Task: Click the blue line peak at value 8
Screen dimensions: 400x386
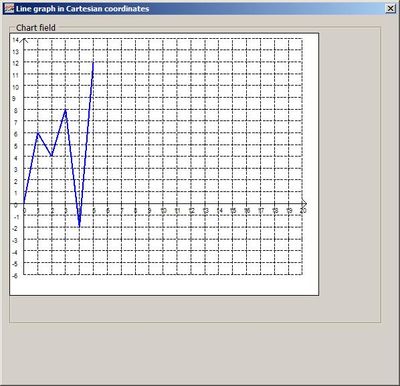Action: 66,110
